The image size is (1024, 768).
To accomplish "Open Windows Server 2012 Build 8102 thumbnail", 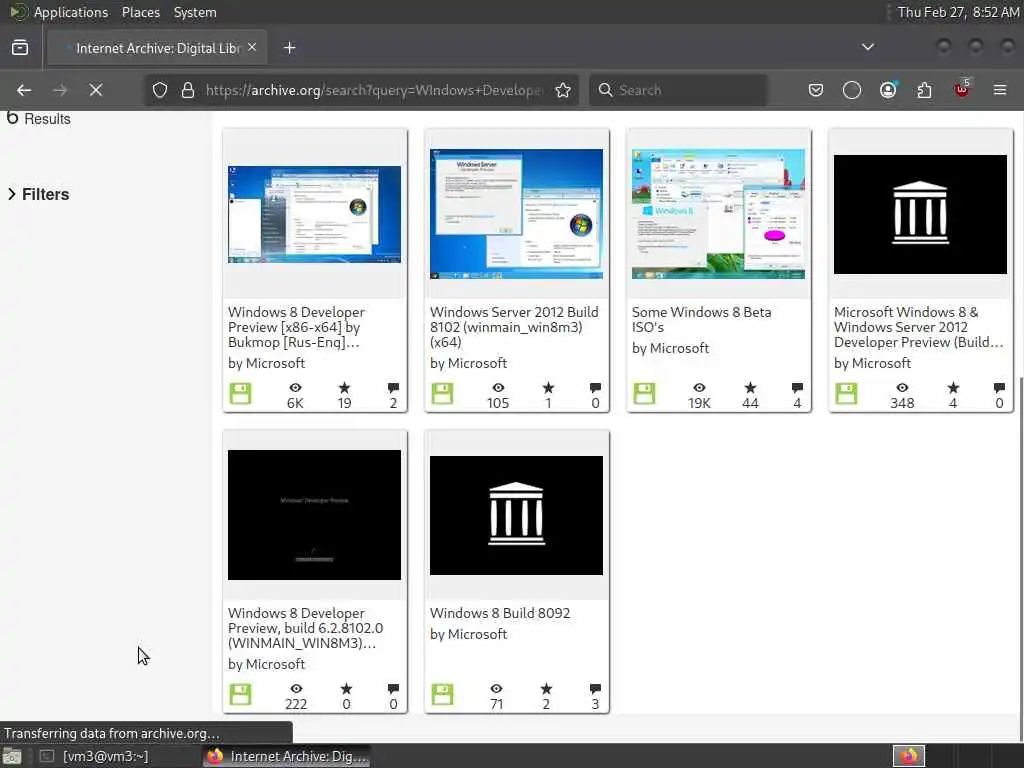I will [x=516, y=214].
